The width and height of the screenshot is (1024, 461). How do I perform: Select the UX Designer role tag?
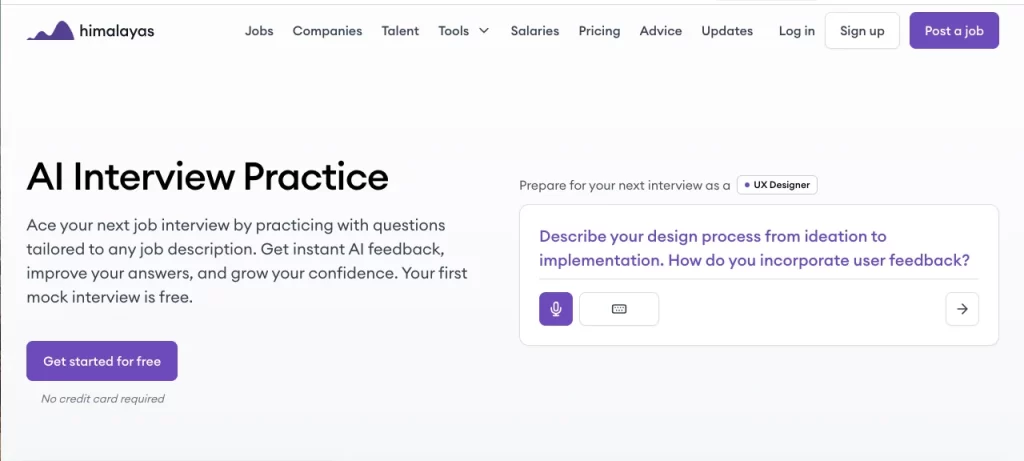pos(777,185)
